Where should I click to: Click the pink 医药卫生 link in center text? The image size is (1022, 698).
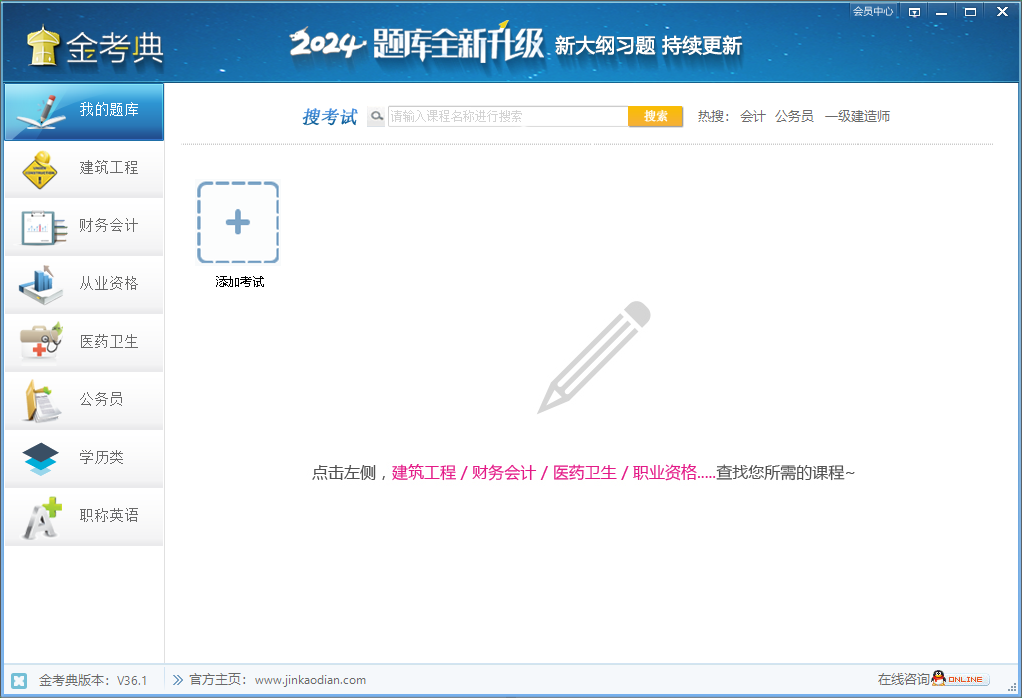point(584,473)
